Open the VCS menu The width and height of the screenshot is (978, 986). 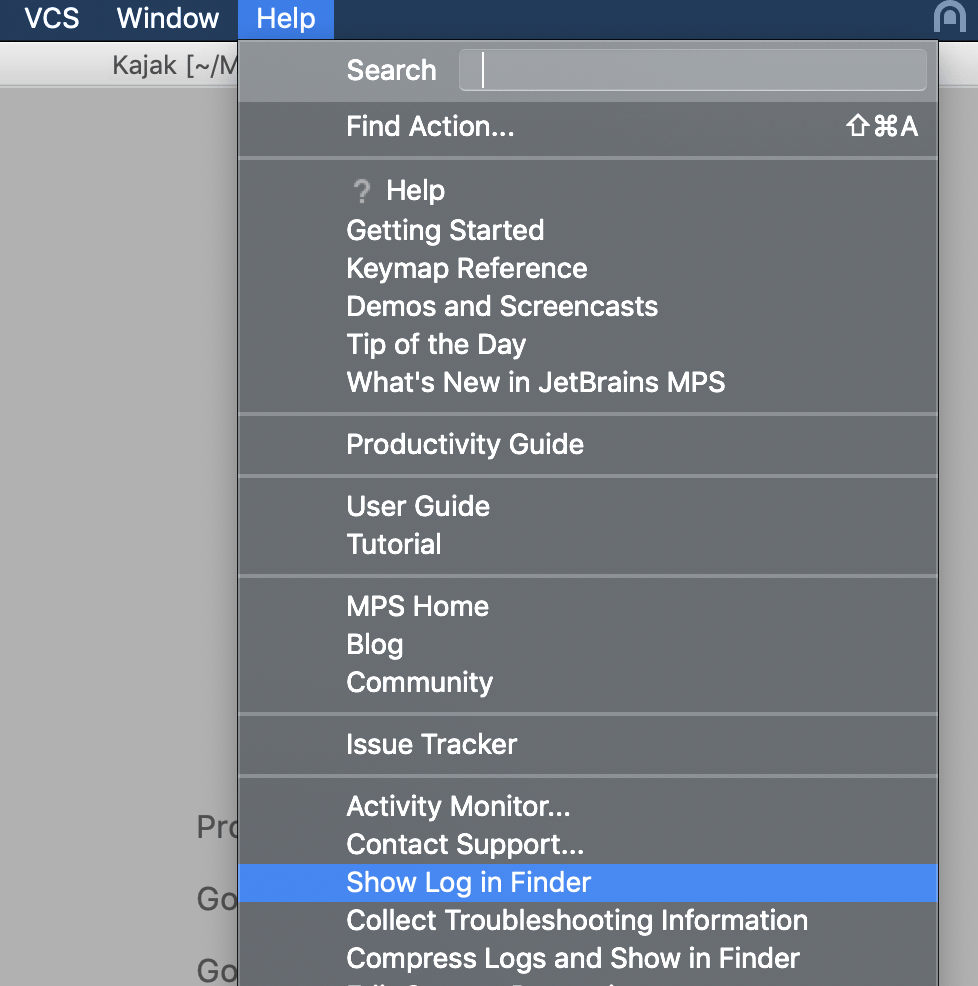click(48, 19)
